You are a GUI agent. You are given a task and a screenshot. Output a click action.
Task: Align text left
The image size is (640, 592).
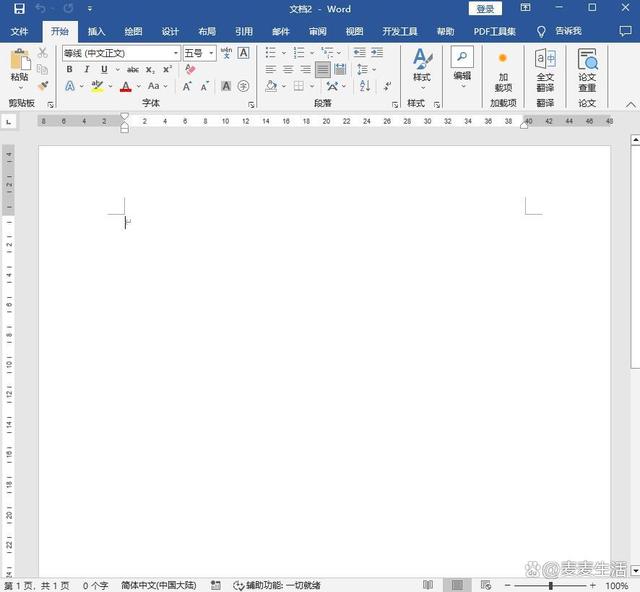click(271, 69)
